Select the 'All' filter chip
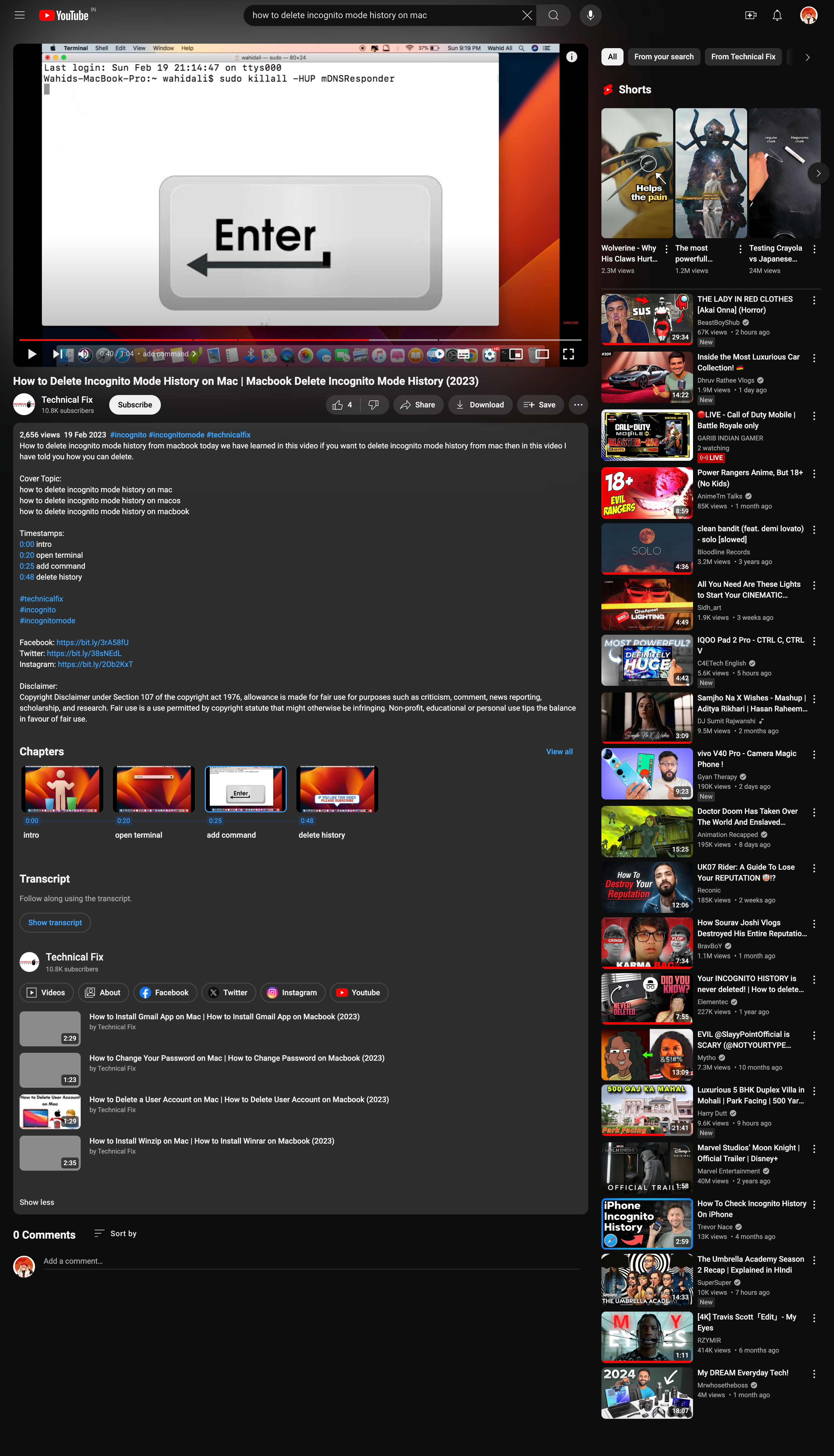834x1456 pixels. tap(612, 57)
